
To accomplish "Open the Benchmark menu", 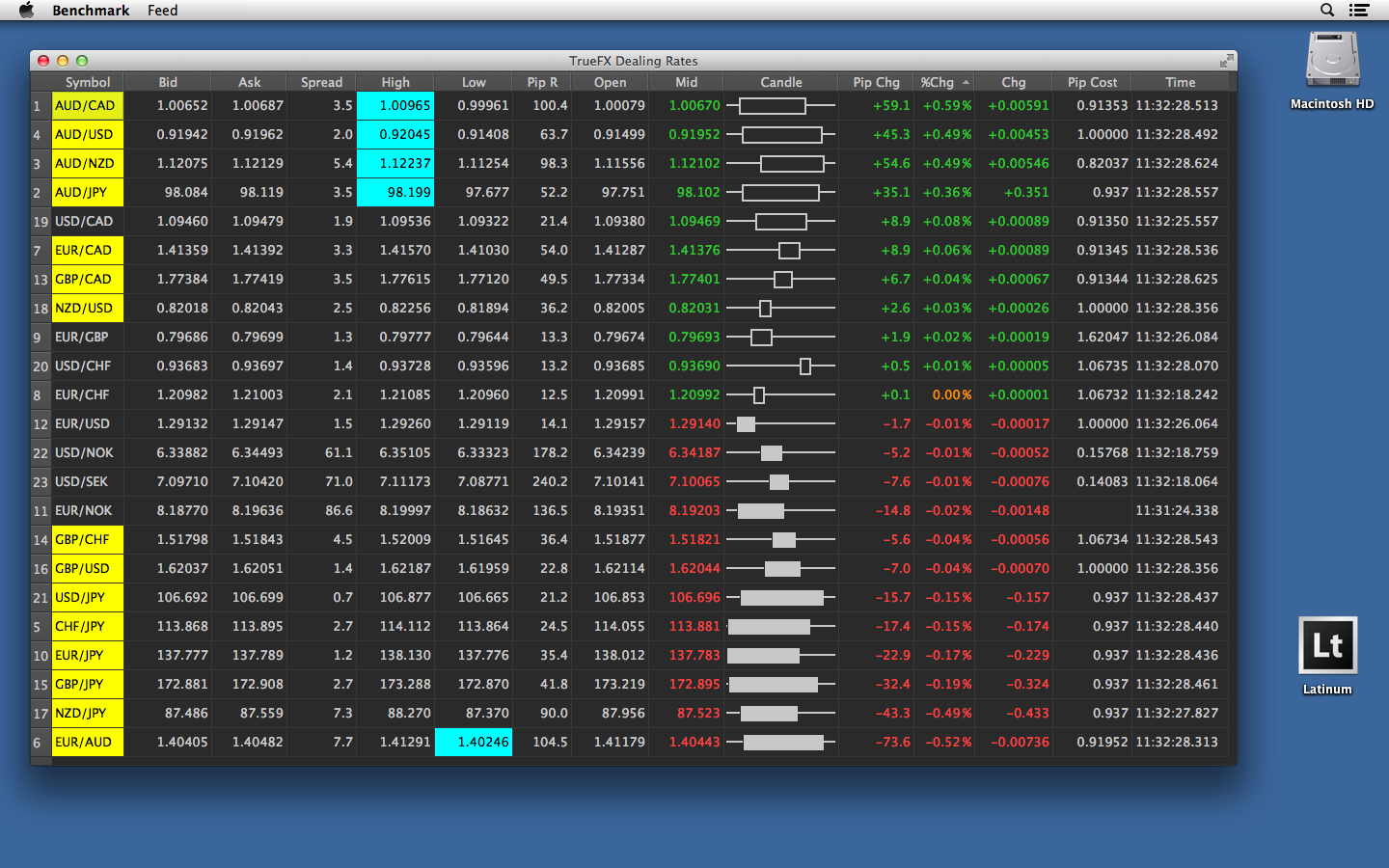I will (91, 10).
